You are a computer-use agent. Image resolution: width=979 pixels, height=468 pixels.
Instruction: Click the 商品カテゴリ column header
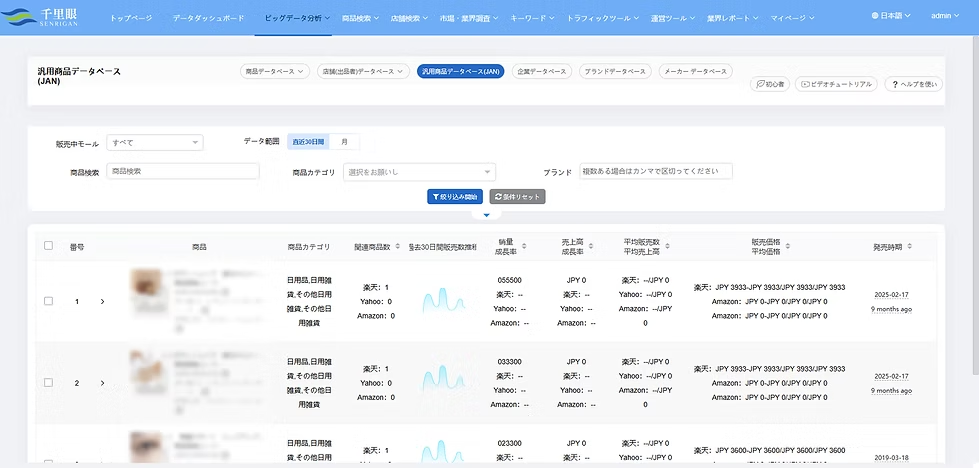pyautogui.click(x=308, y=246)
